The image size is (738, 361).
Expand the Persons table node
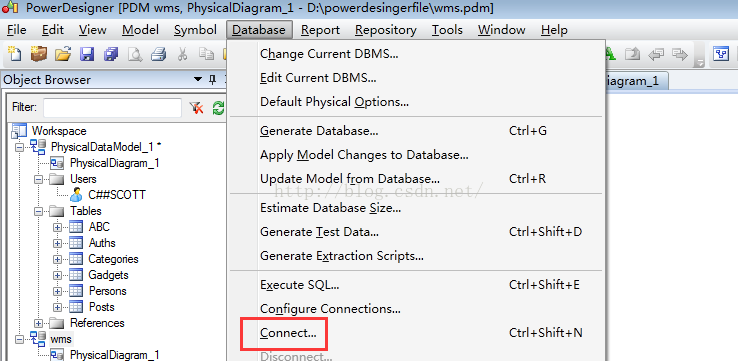57,291
